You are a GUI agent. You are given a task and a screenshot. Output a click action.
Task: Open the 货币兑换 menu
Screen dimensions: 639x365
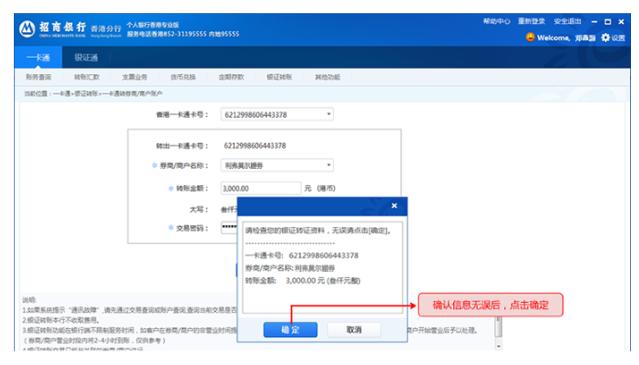click(183, 77)
